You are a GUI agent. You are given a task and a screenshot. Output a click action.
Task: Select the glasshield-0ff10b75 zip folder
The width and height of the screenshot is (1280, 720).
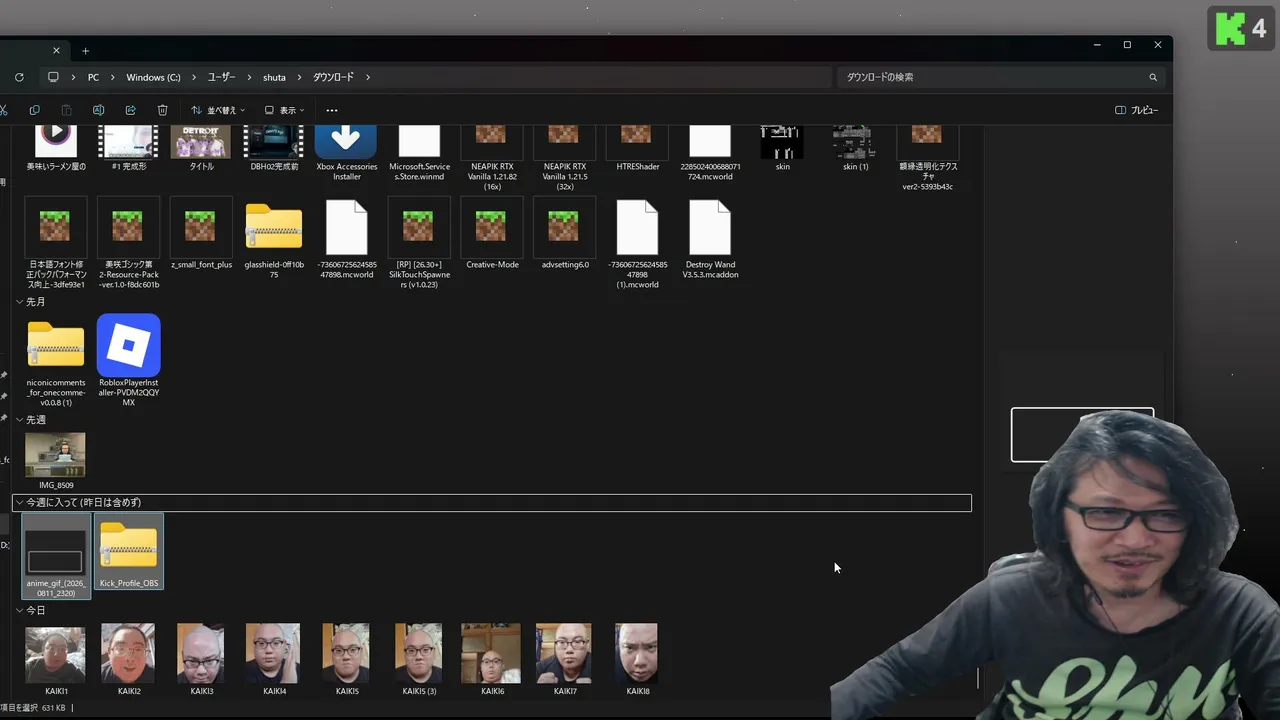pyautogui.click(x=274, y=239)
